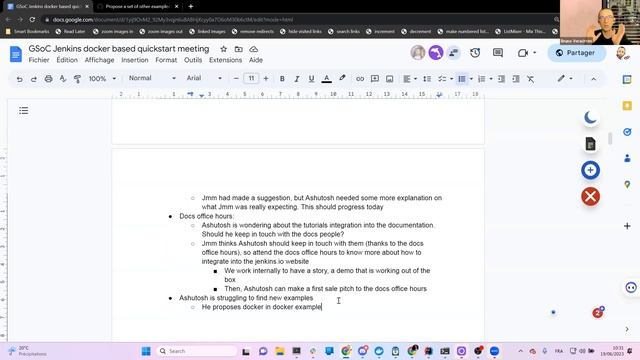Toggle the checklist button
Viewport: 640px width, 360px height.
pyautogui.click(x=442, y=79)
